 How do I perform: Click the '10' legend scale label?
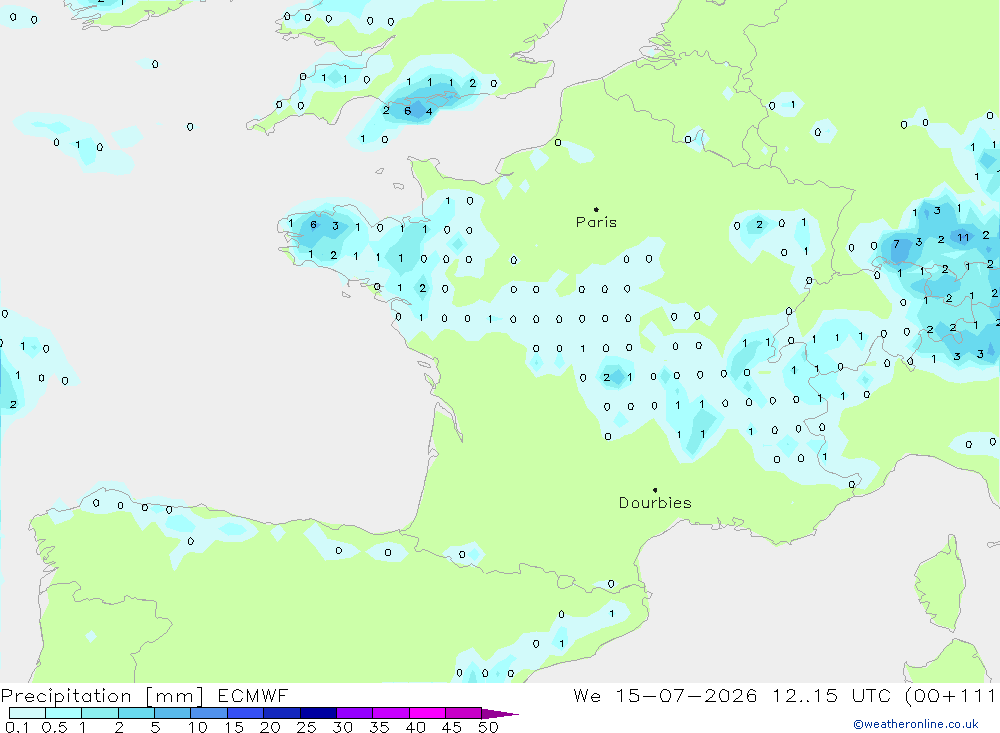tap(198, 727)
